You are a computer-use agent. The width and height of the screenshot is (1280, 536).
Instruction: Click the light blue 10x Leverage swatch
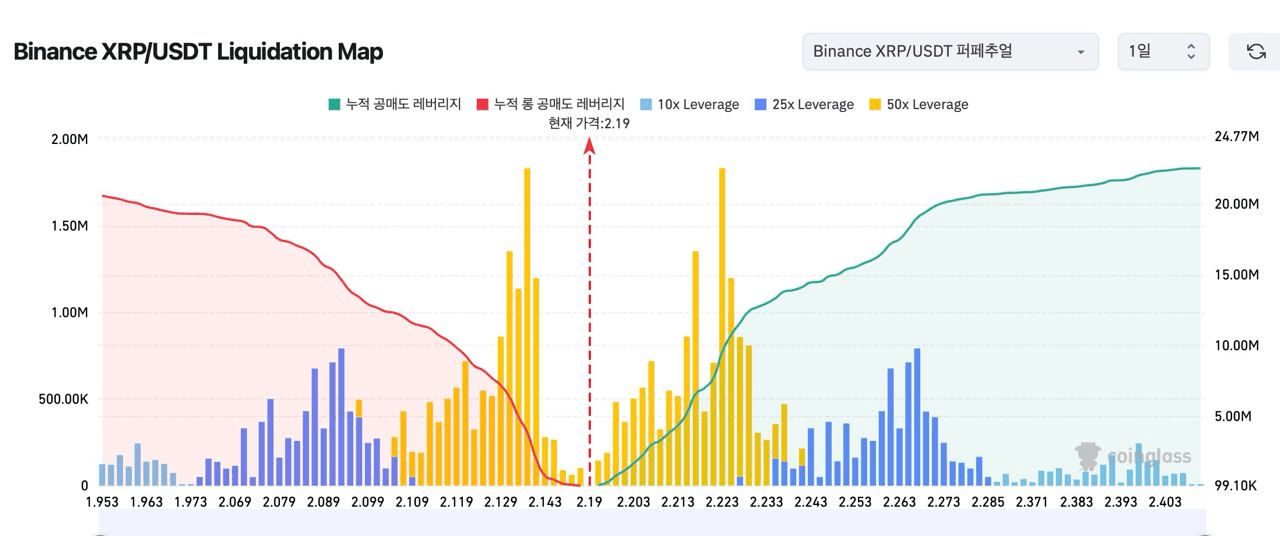coord(644,104)
